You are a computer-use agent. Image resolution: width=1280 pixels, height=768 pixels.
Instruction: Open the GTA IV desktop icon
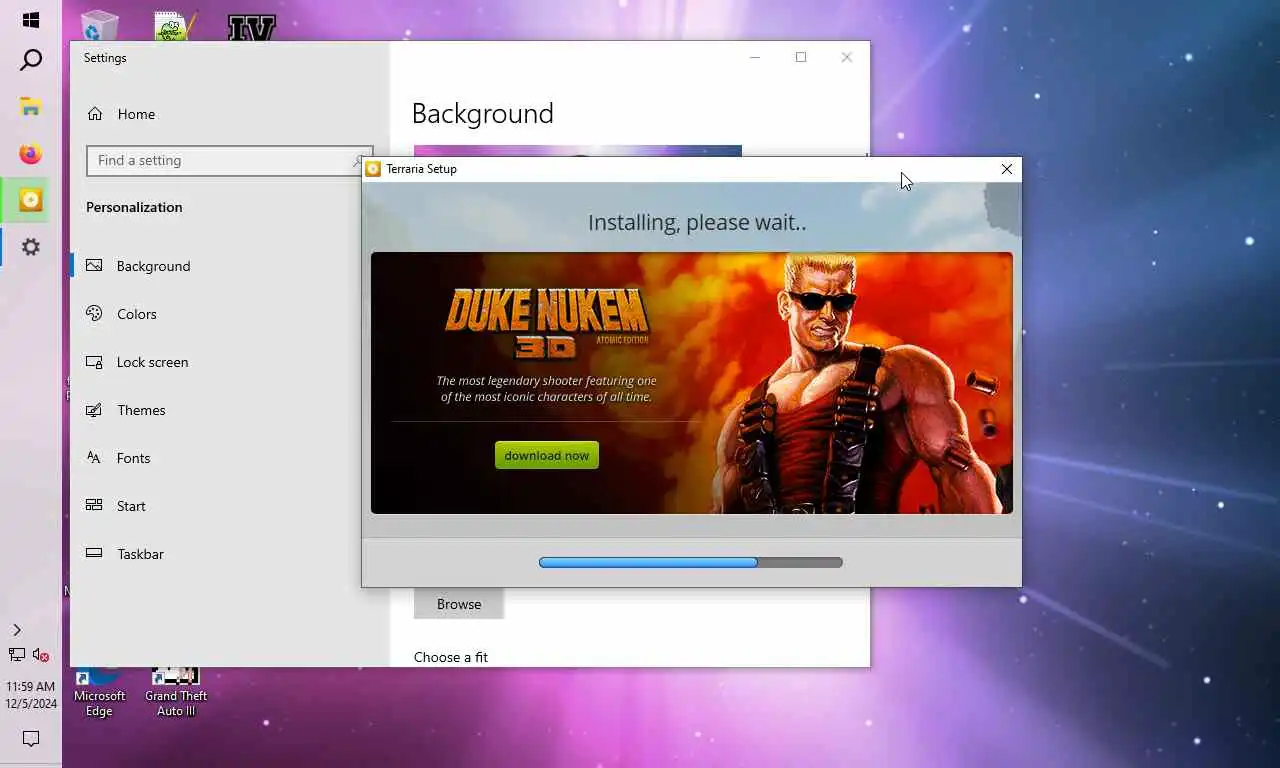coord(251,27)
